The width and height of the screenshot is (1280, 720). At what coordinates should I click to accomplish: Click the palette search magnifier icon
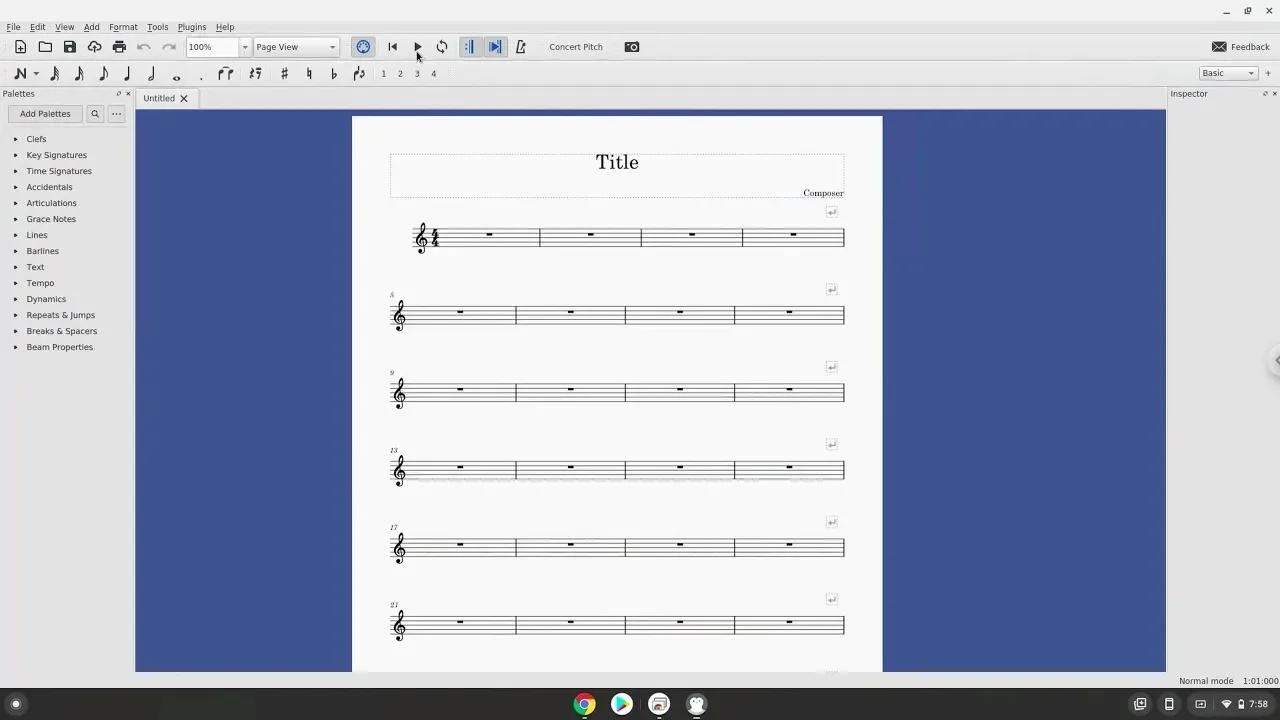point(94,113)
